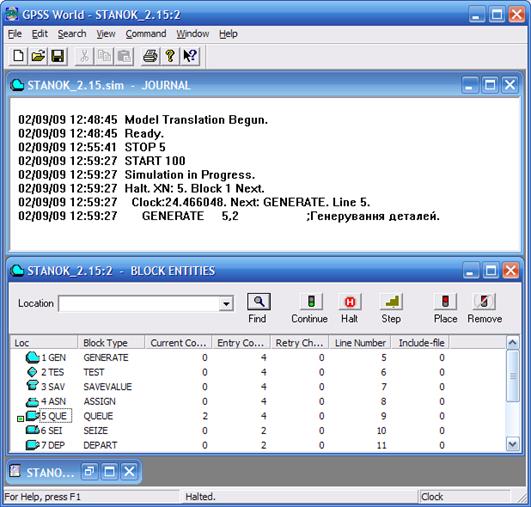
Task: Click the Remove breakpoint icon
Action: click(484, 301)
